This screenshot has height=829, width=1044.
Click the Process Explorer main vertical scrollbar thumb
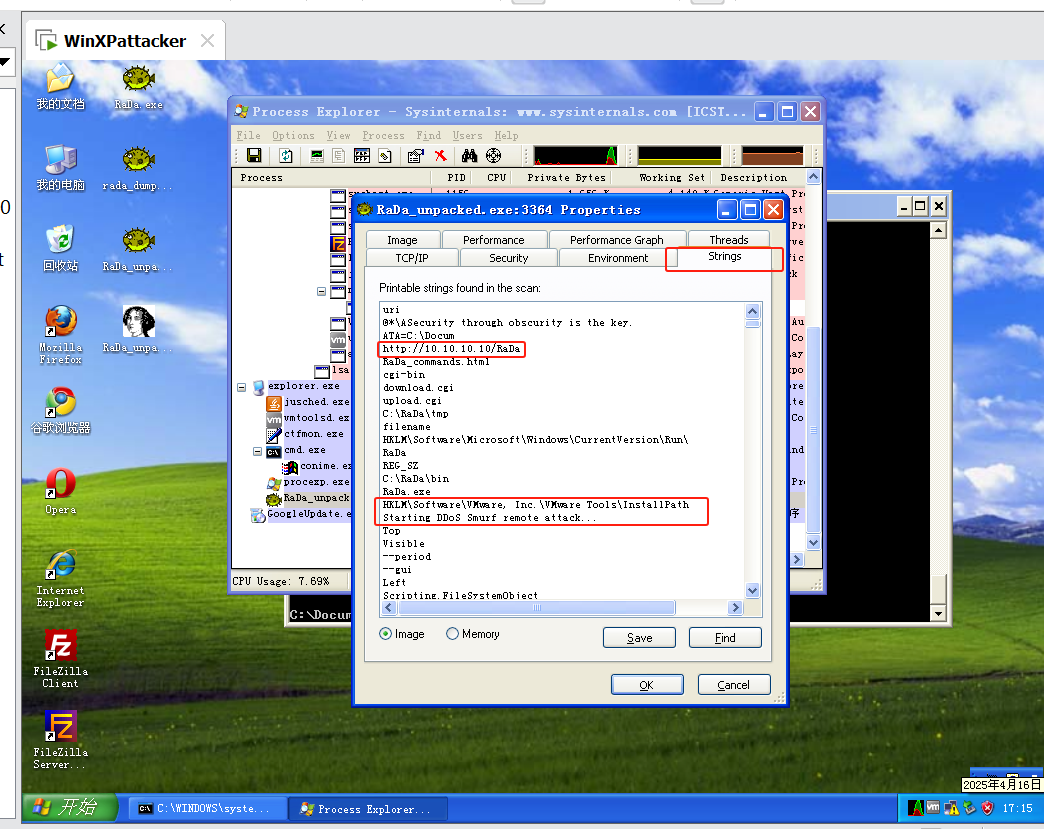(813, 429)
